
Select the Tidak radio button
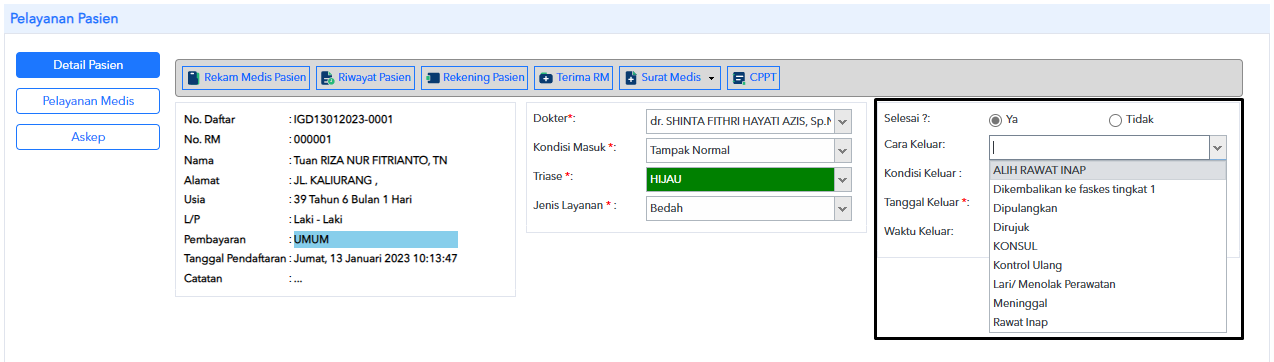pos(1115,120)
